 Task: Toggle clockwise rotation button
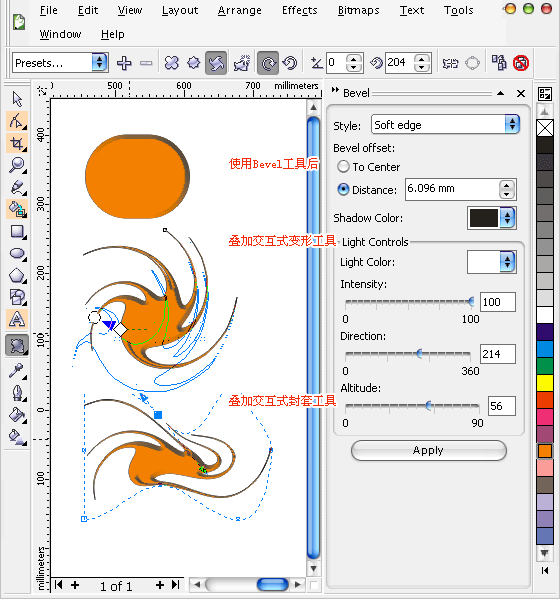[268, 63]
